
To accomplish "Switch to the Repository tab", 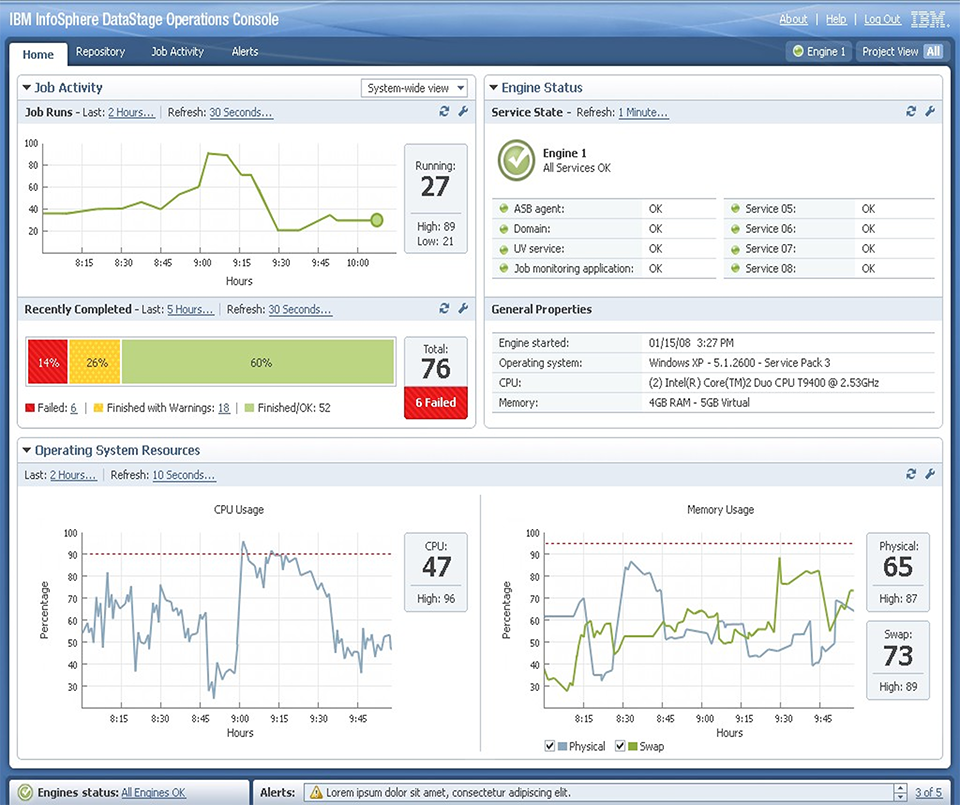I will coord(100,52).
